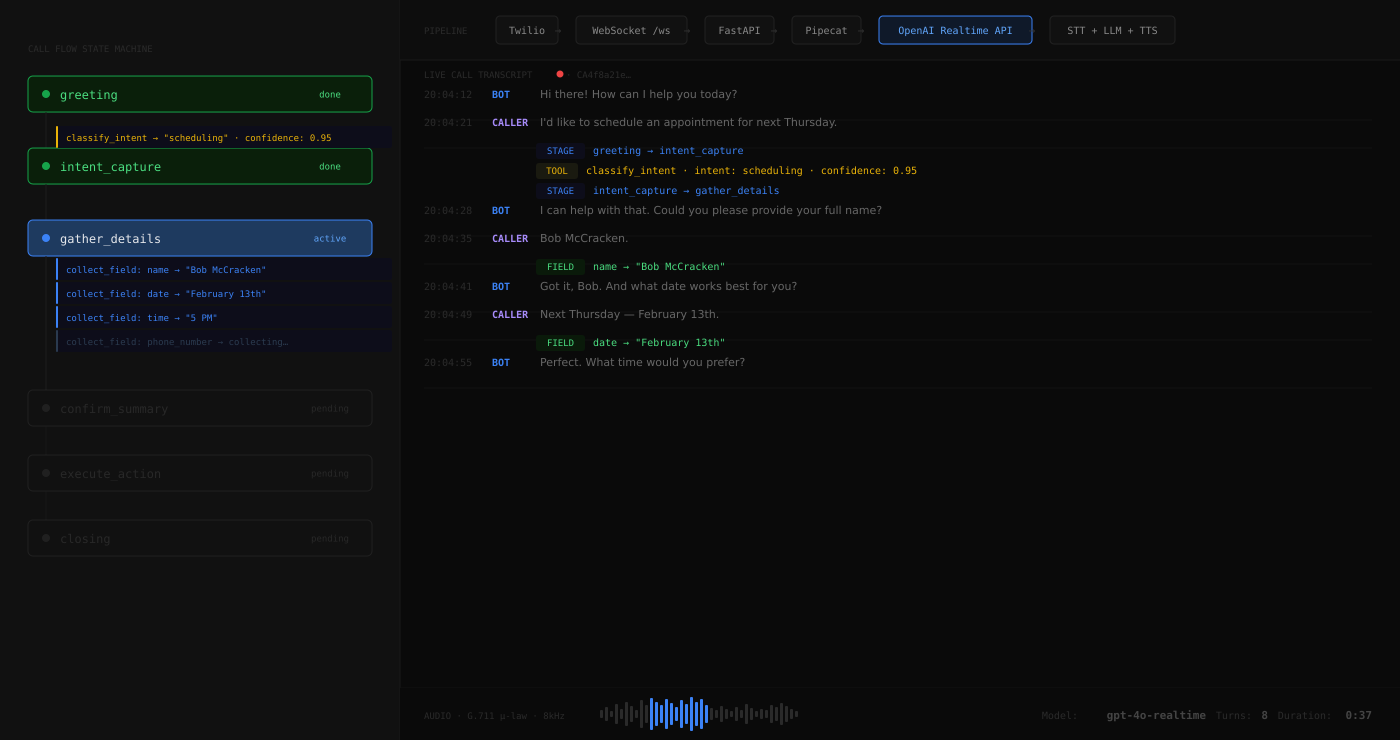Click timestamp 20:04:55
1400x740 pixels.
[x=448, y=363]
